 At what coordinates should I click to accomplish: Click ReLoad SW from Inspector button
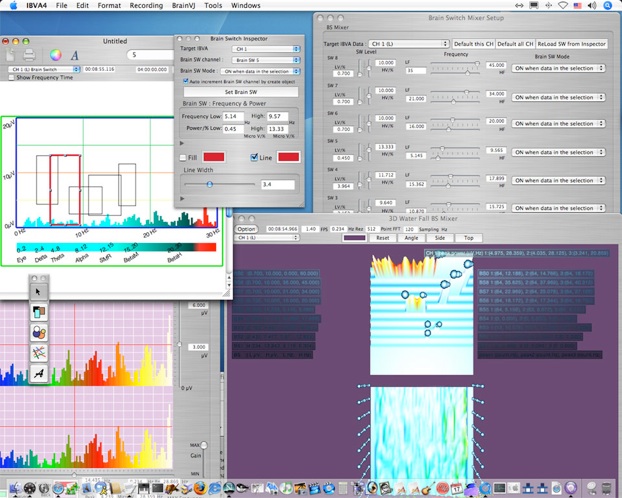pos(570,45)
